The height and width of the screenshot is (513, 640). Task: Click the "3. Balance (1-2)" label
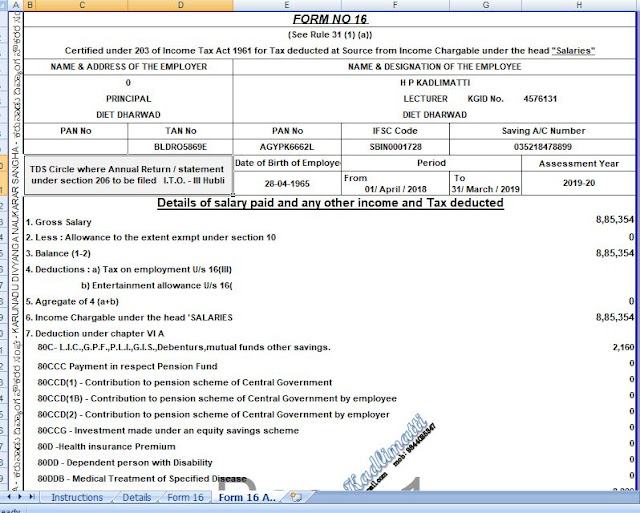(58, 253)
